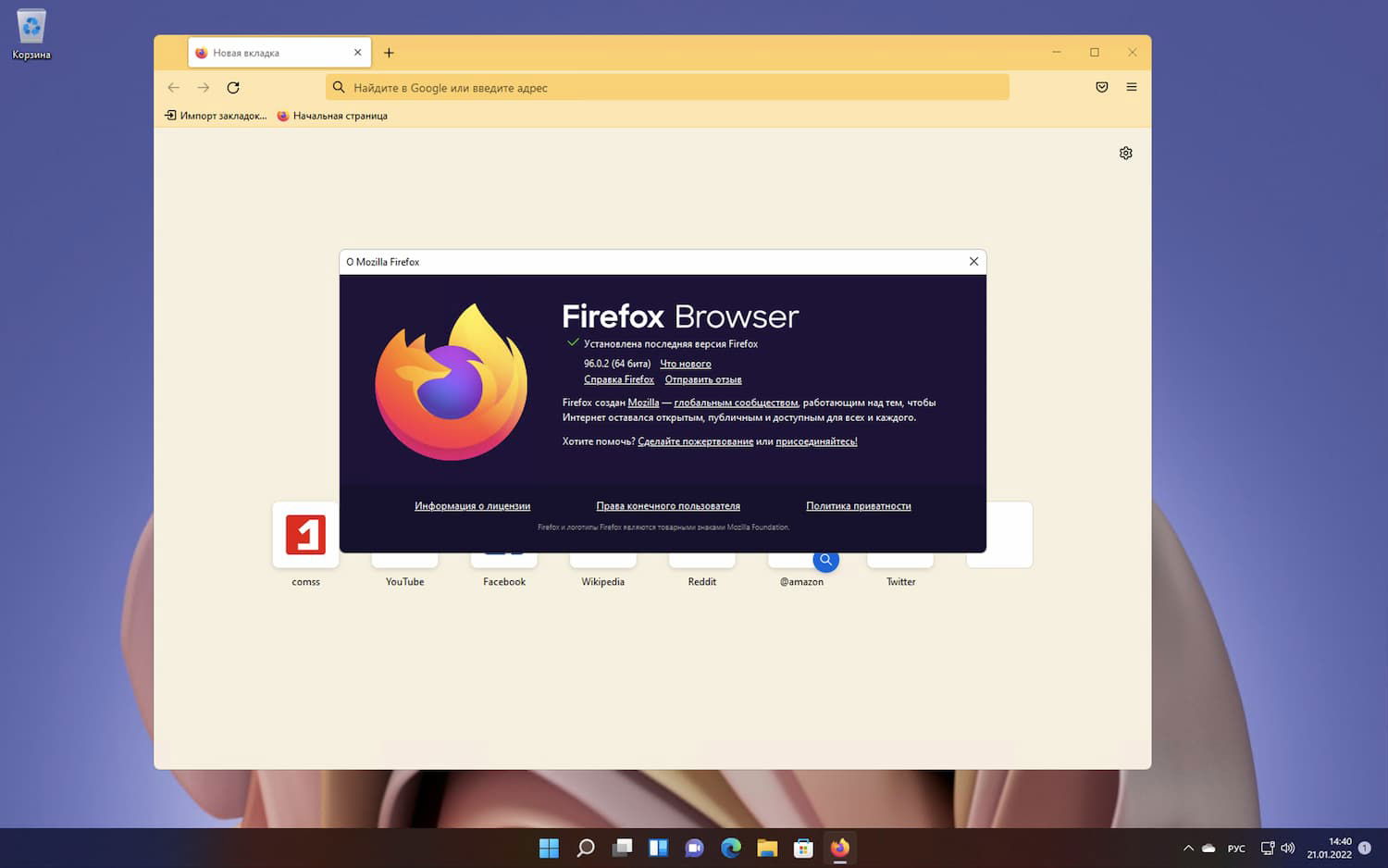Screen dimensions: 1388x868
Task: Open Права конечного пользователя
Action: (668, 506)
